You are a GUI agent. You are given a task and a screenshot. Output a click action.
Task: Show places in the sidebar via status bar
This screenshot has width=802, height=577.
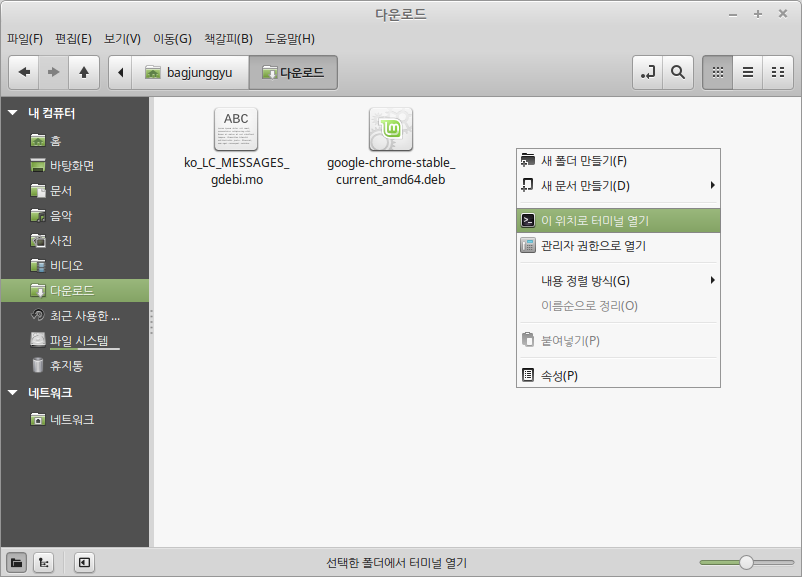coord(16,563)
